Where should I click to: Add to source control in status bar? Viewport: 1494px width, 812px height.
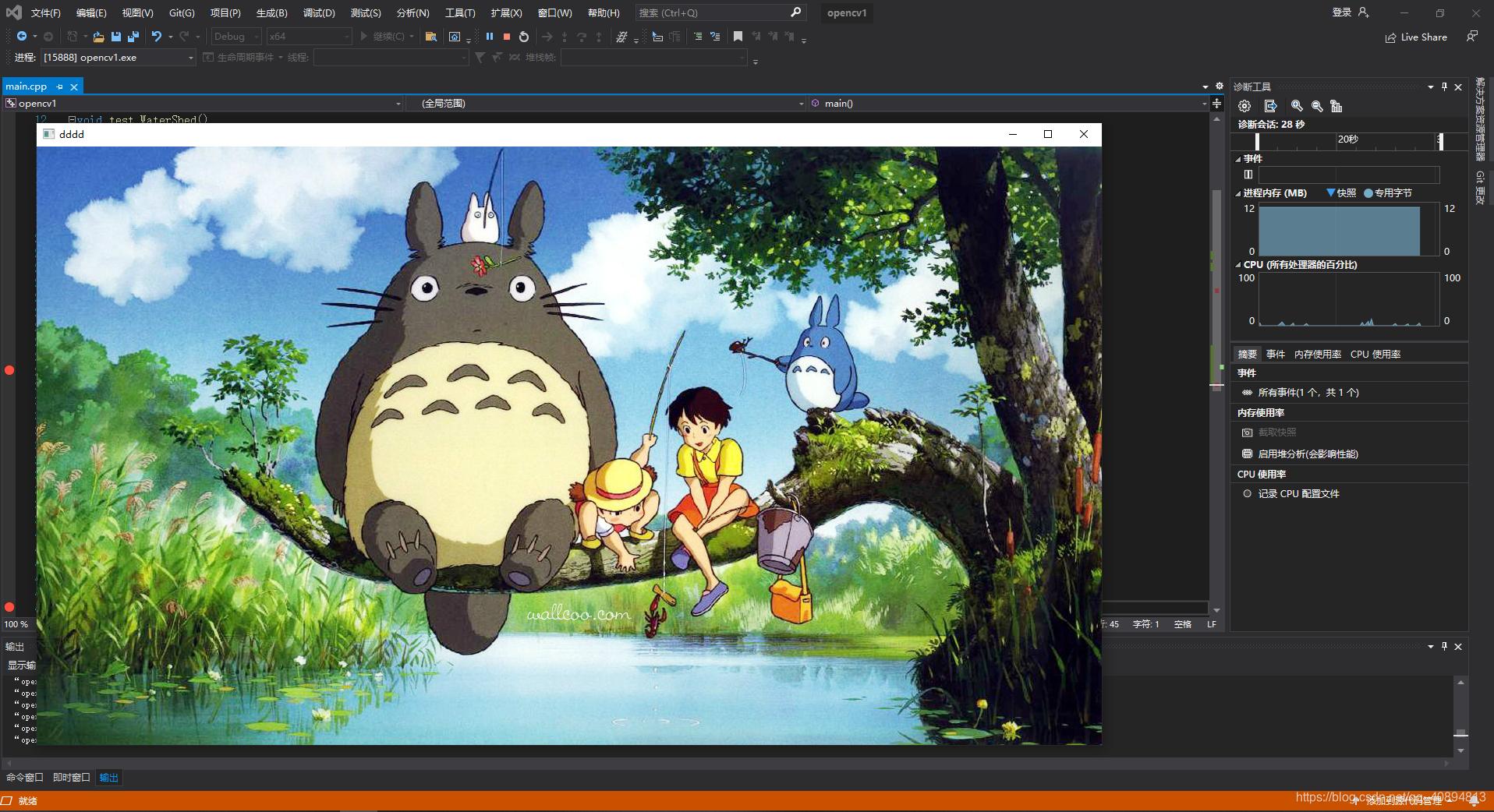click(x=1403, y=800)
